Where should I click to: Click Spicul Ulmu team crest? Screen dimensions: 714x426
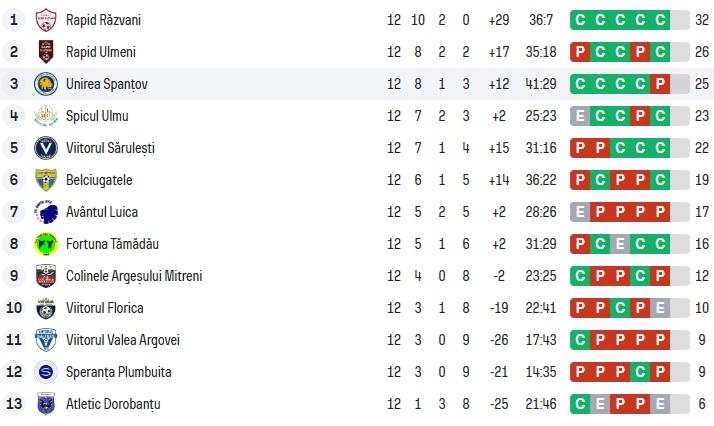point(46,115)
